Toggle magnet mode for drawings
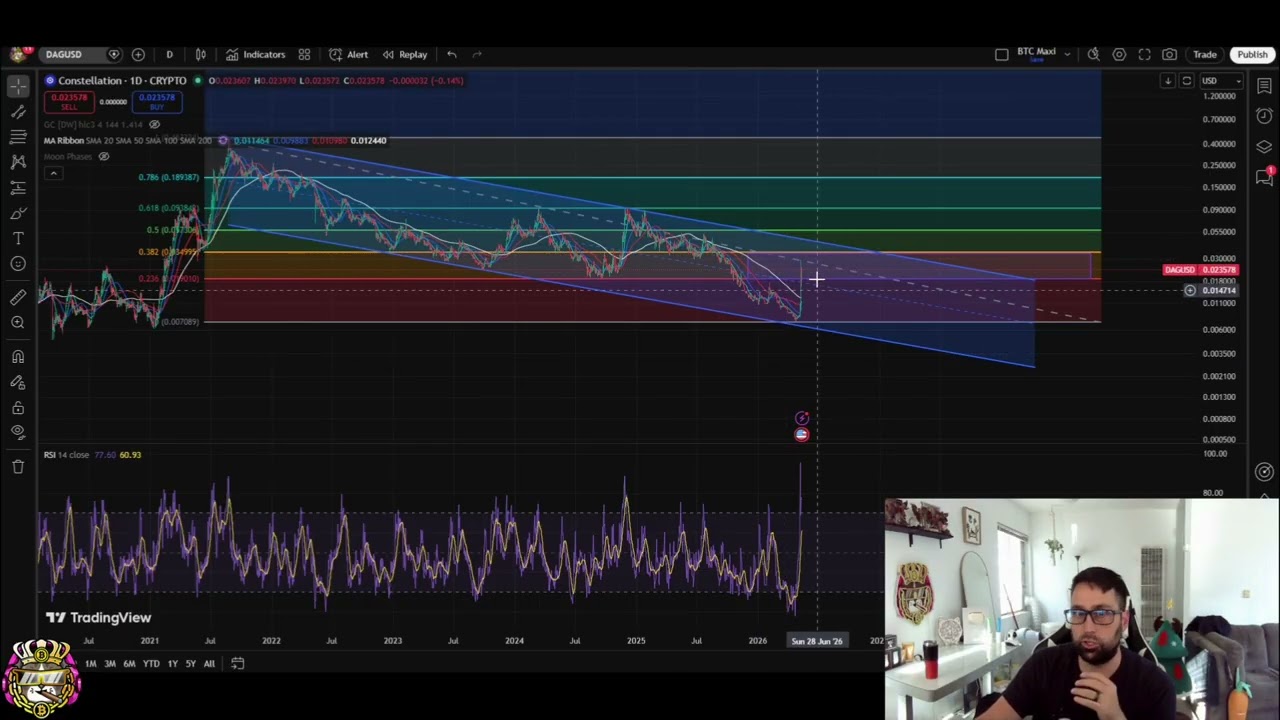This screenshot has width=1280, height=720. [x=18, y=357]
